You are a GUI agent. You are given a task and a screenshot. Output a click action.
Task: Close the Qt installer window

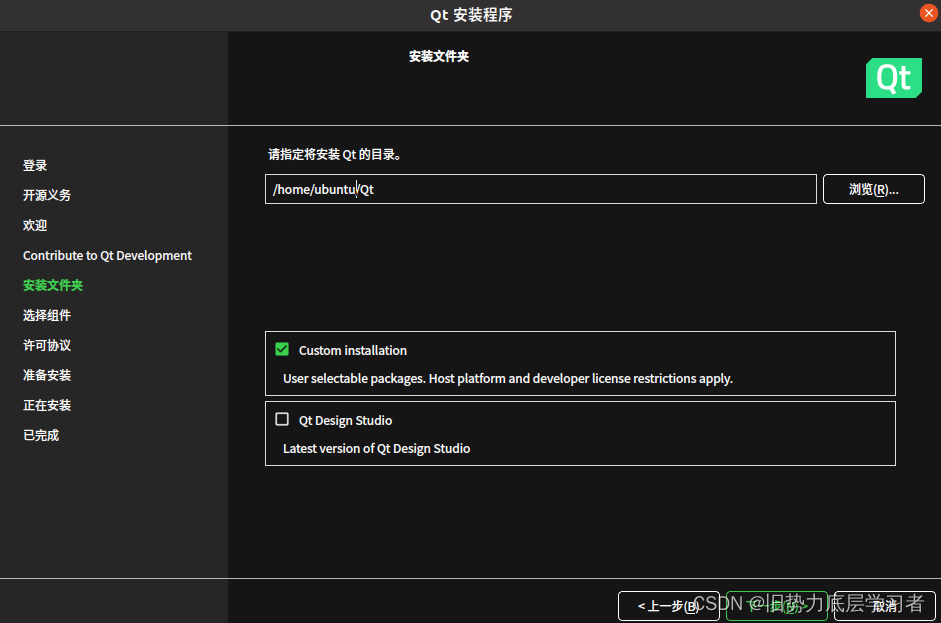pos(928,13)
